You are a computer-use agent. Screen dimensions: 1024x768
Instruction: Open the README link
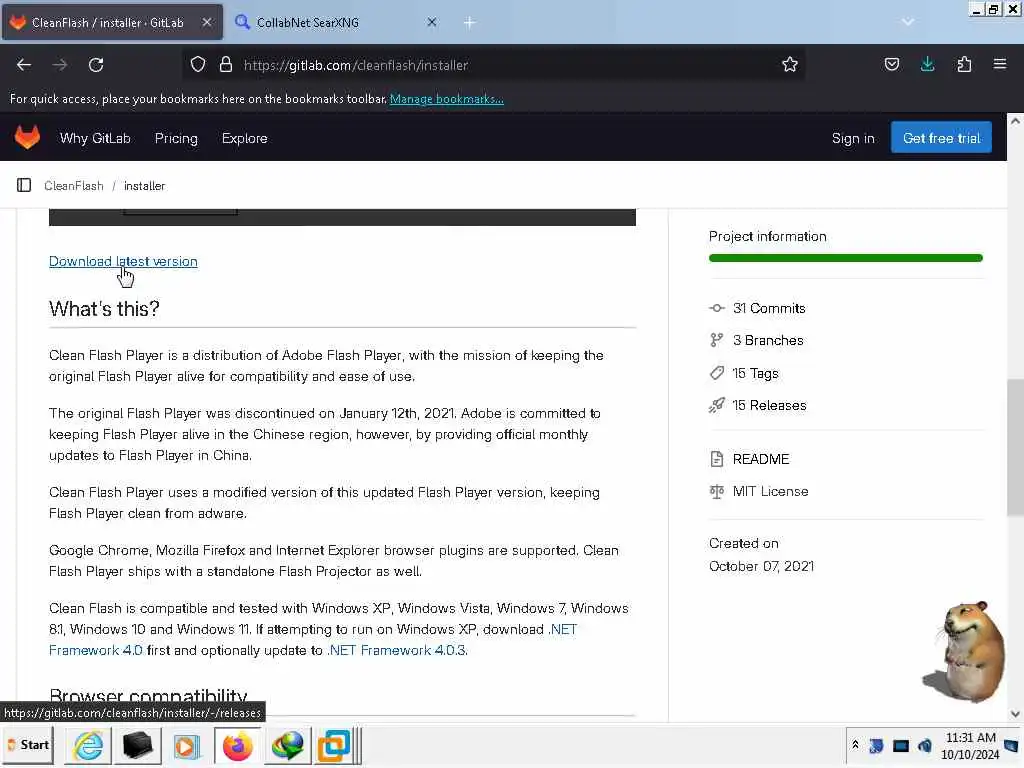(761, 459)
